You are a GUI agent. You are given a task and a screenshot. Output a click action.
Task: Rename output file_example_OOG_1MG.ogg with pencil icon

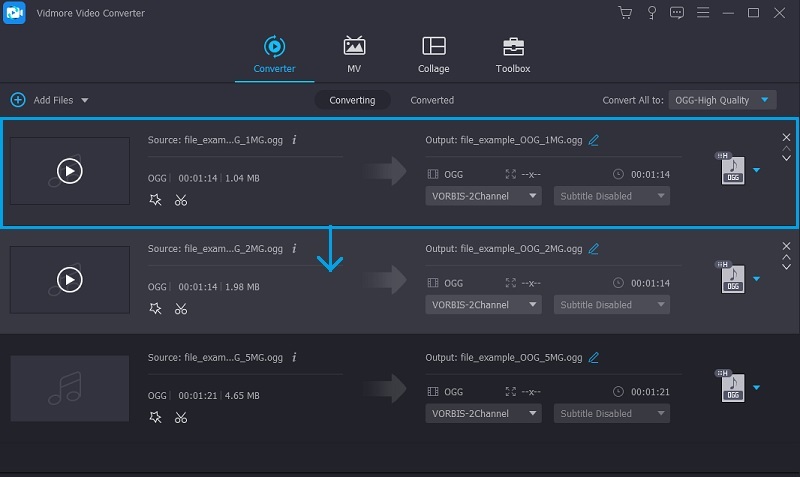click(x=594, y=140)
